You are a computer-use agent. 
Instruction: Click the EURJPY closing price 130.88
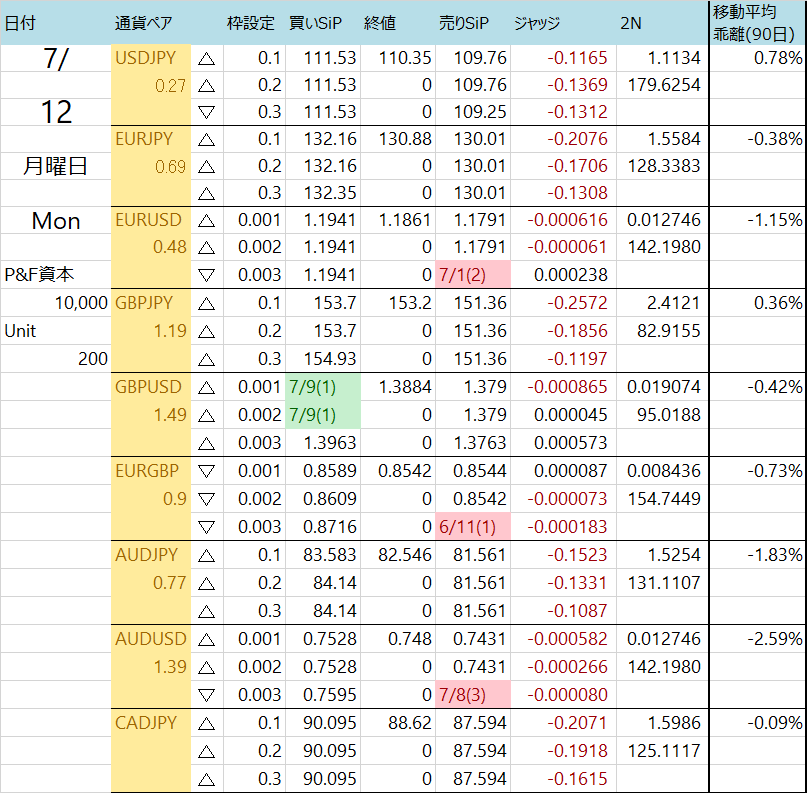pos(405,138)
